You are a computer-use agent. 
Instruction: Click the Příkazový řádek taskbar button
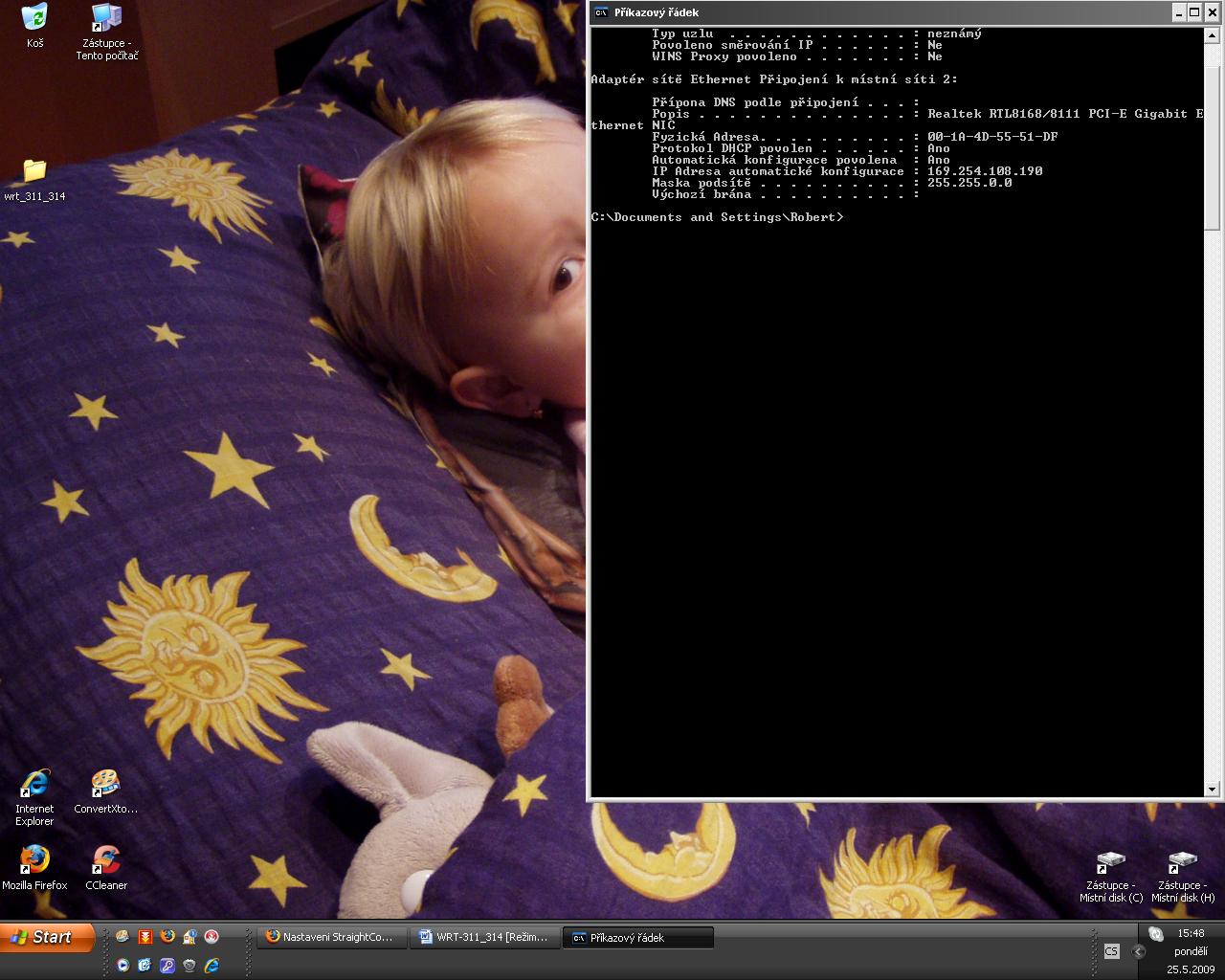pos(638,938)
